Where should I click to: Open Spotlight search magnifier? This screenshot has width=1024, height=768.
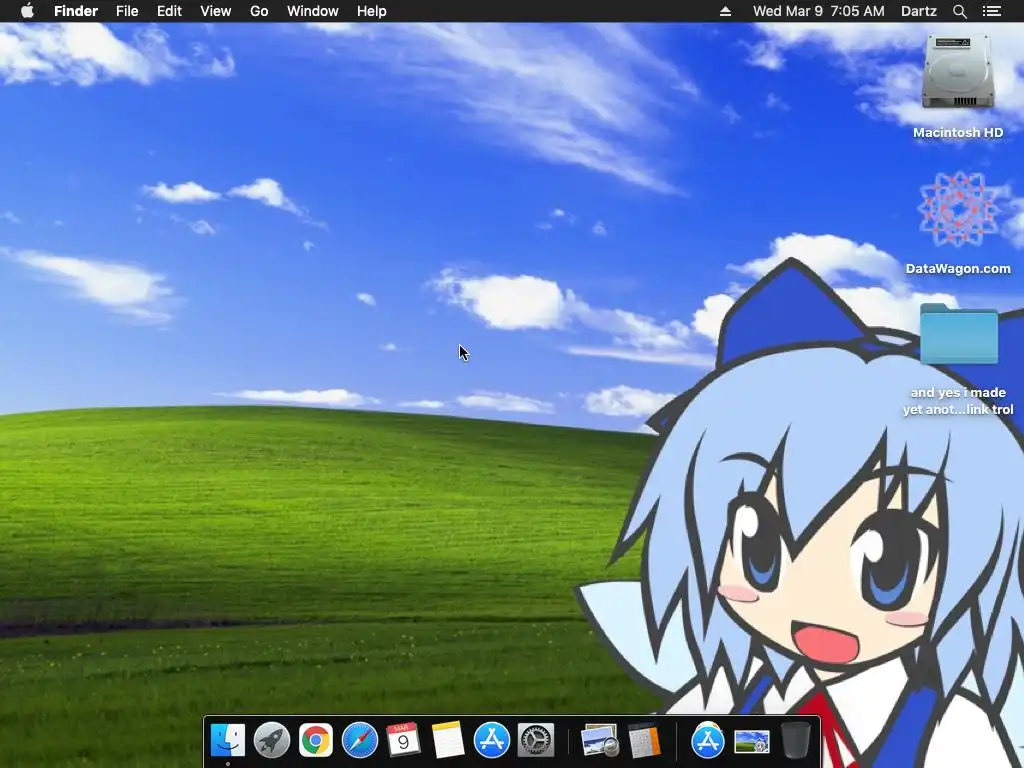point(959,11)
